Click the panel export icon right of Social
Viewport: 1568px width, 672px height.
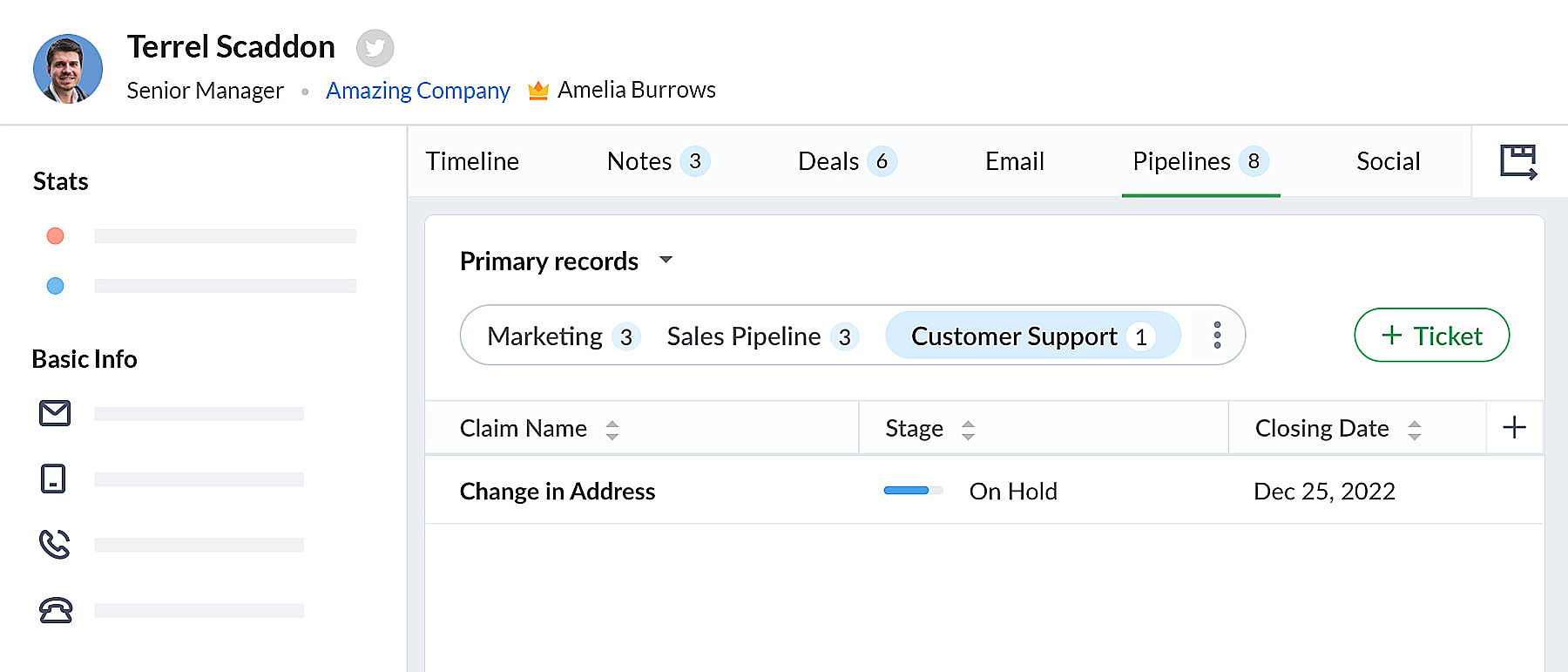pyautogui.click(x=1518, y=162)
